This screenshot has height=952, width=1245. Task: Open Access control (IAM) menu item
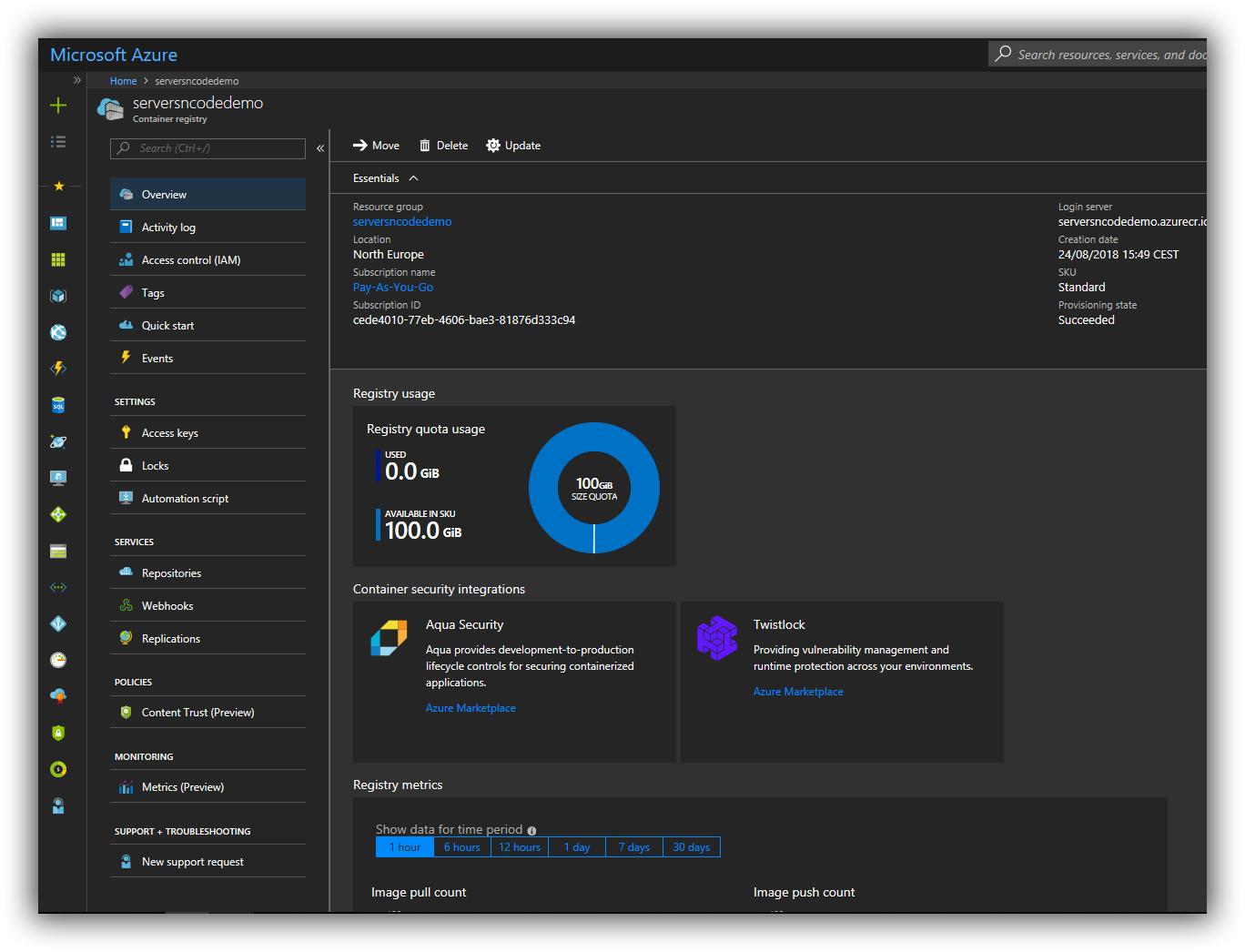(207, 259)
